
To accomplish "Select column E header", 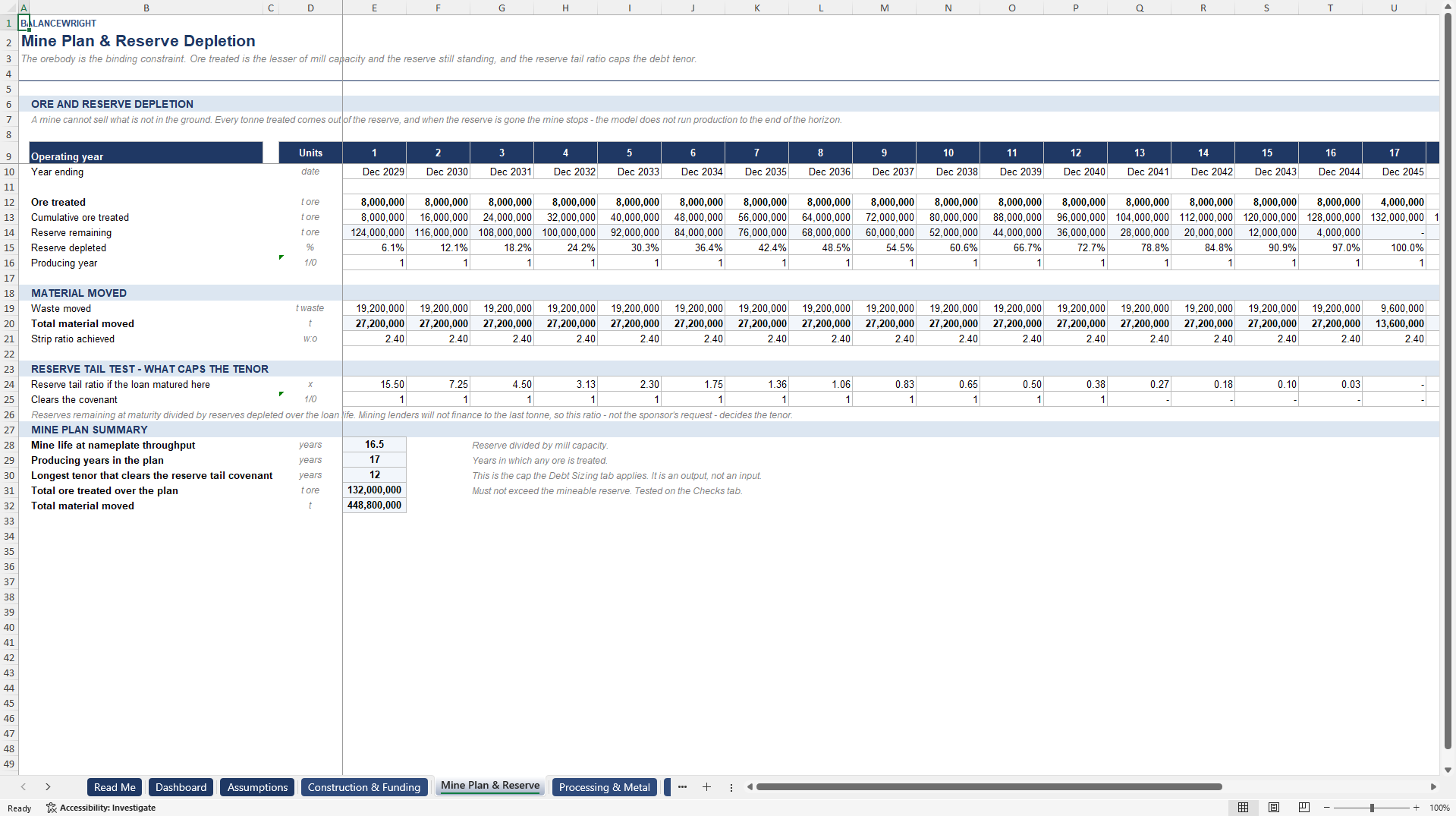I will pos(374,8).
